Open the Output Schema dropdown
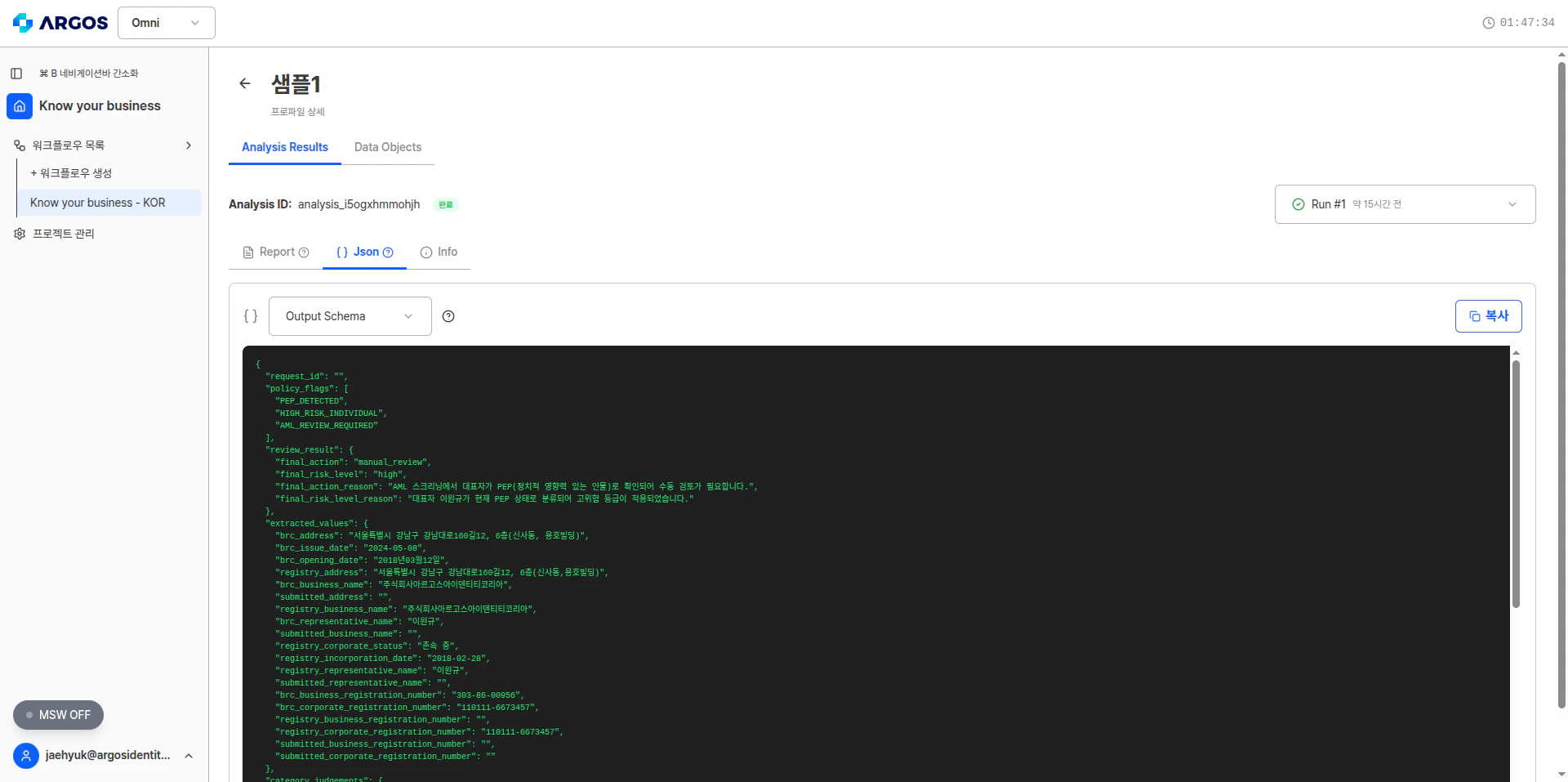 pos(350,316)
